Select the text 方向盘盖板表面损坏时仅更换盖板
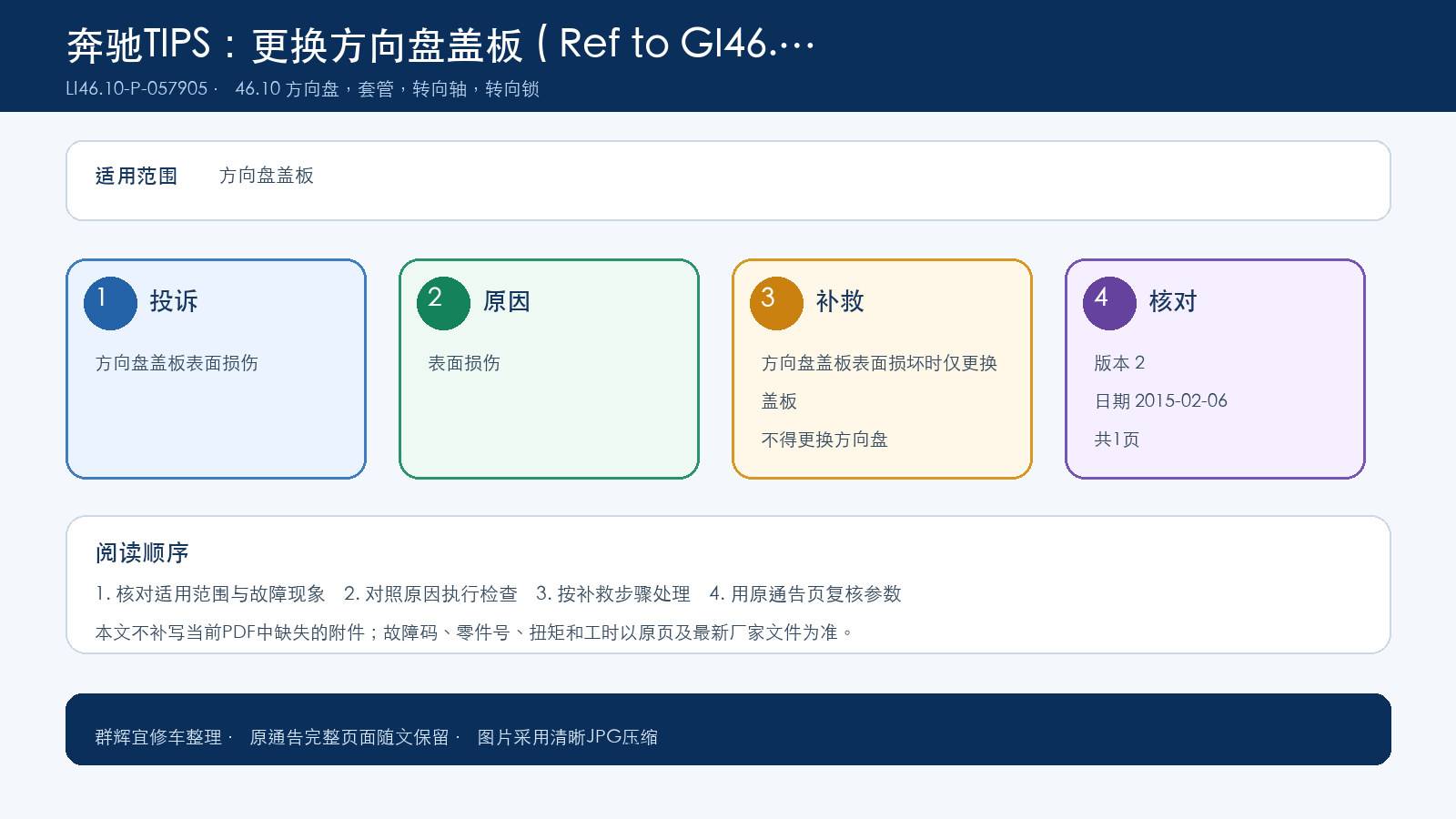 pos(879,382)
